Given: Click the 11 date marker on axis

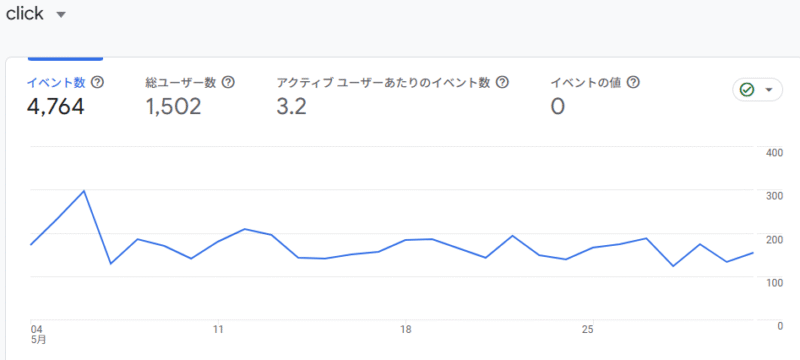Looking at the screenshot, I should pyautogui.click(x=218, y=329).
